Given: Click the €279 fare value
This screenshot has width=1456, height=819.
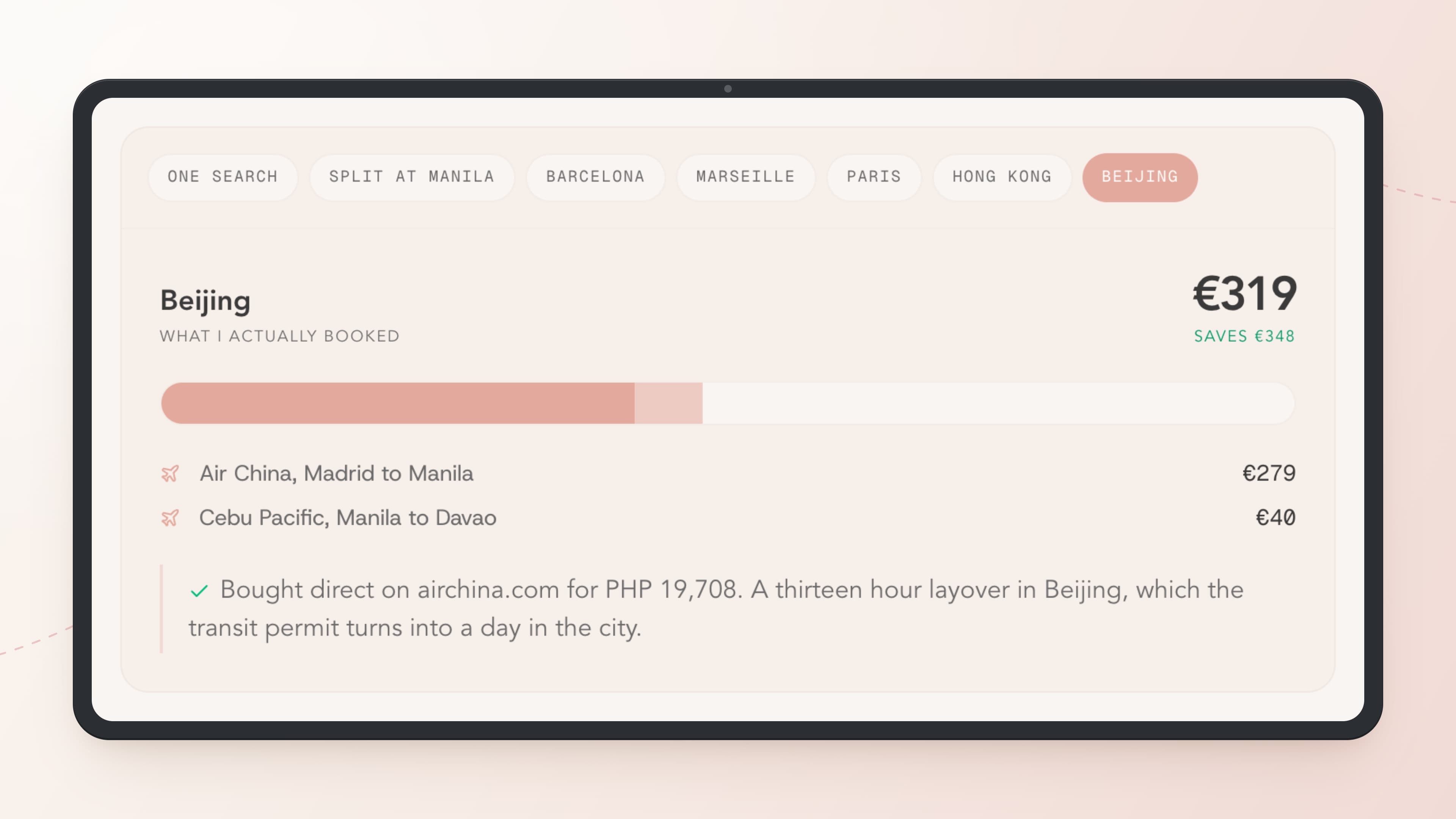Looking at the screenshot, I should point(1269,473).
